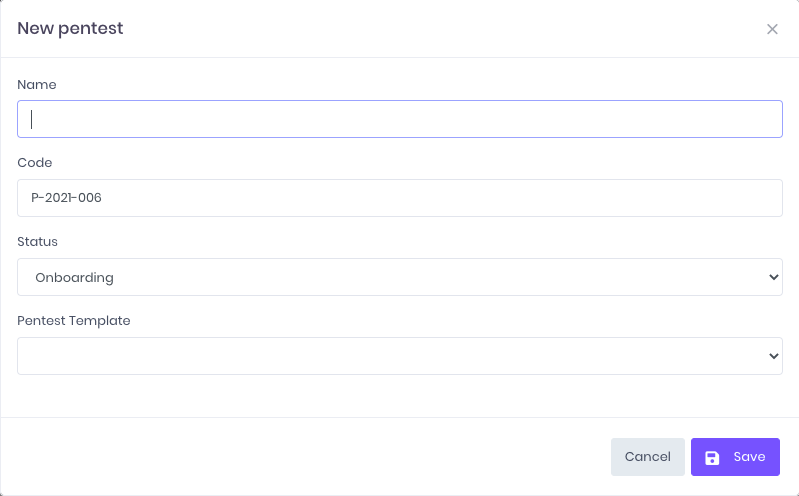Click the blinking text cursor in Name

point(32,119)
